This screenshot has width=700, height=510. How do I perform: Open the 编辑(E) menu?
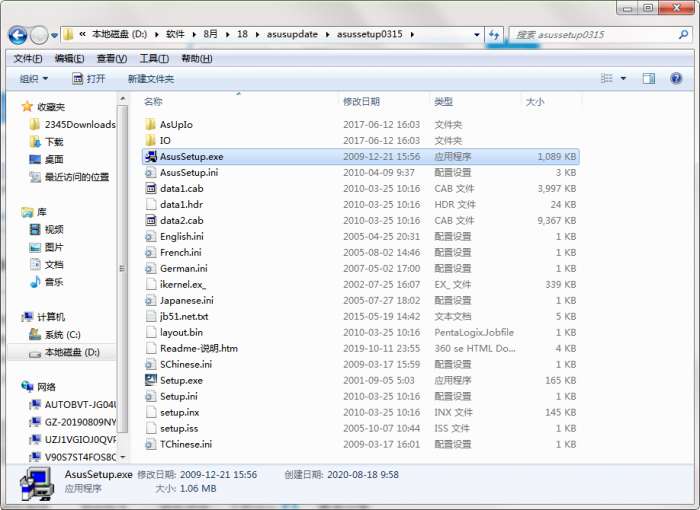tap(69, 59)
